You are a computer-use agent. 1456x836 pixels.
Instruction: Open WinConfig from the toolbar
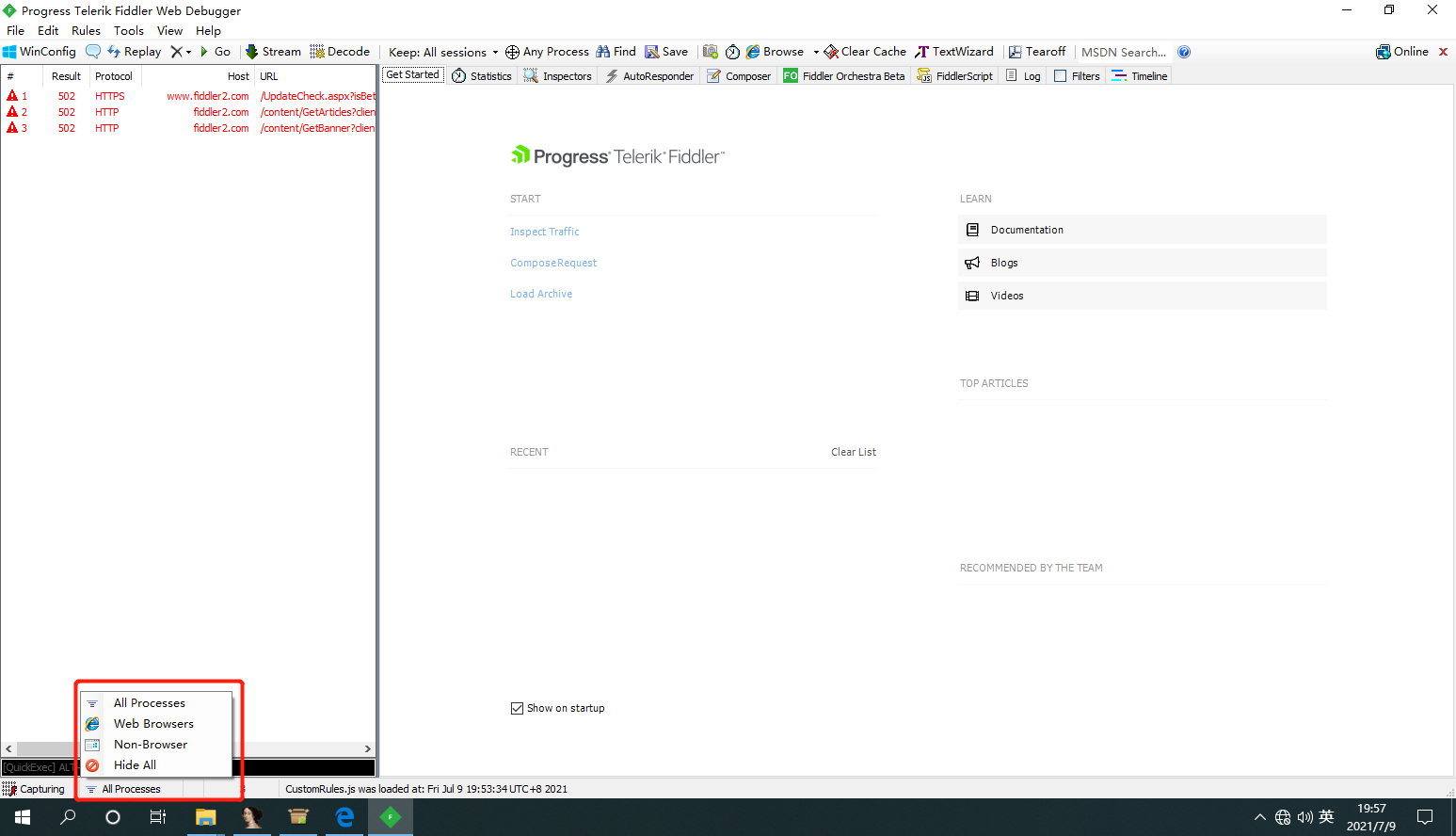click(x=40, y=52)
